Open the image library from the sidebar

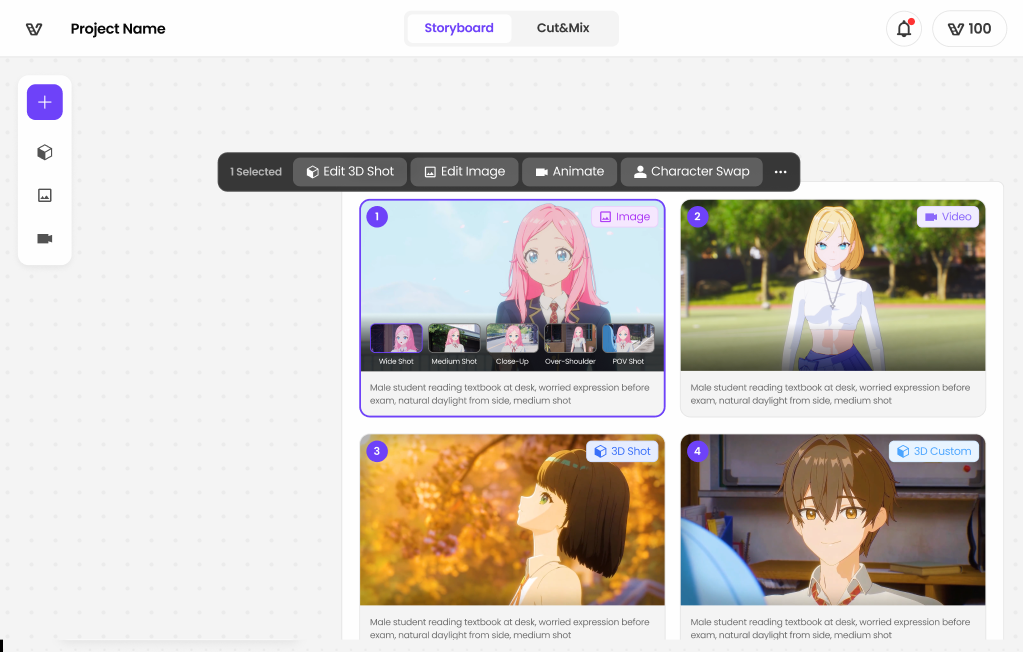coord(44,195)
